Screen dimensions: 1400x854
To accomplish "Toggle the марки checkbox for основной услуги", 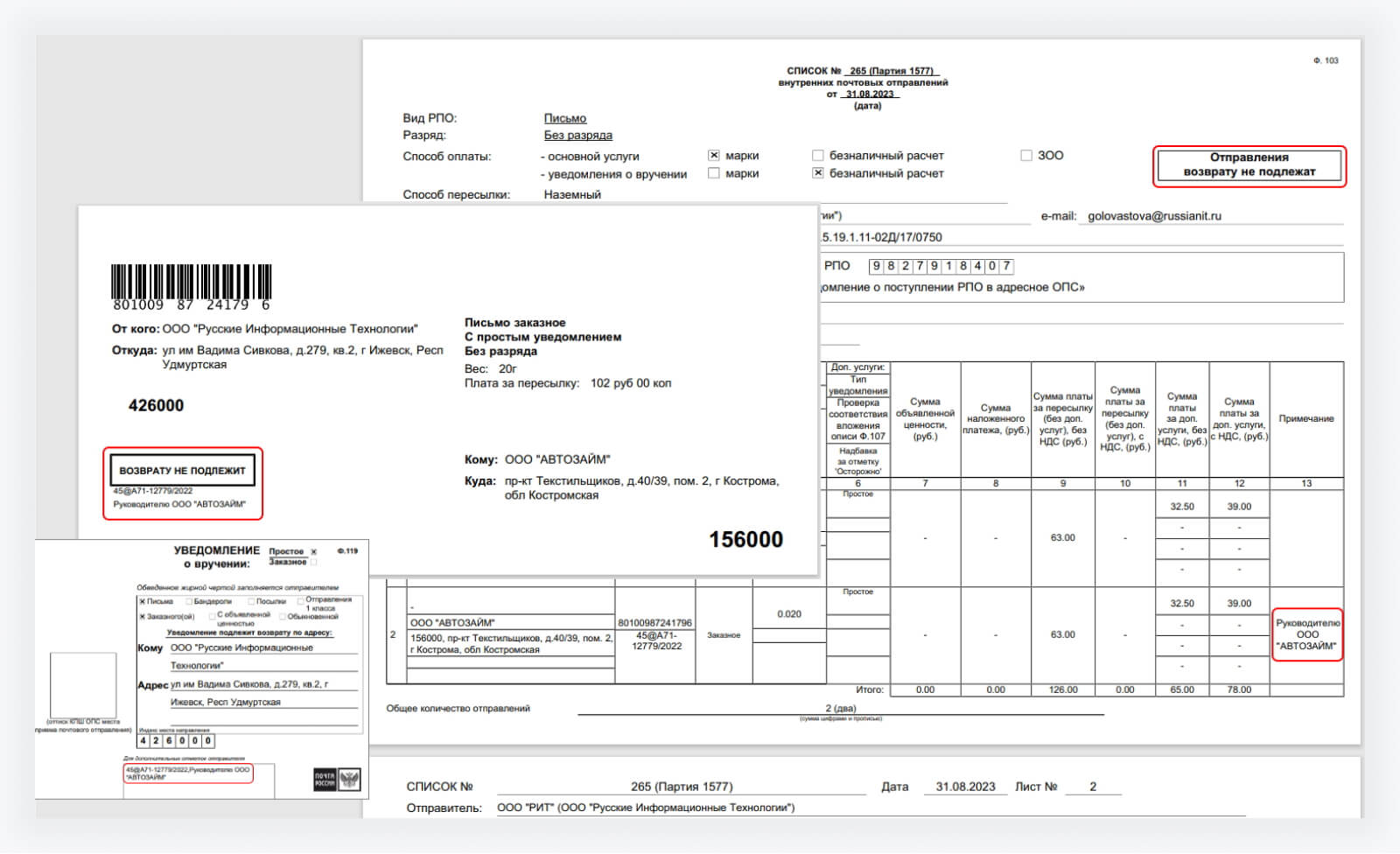I will tap(713, 155).
